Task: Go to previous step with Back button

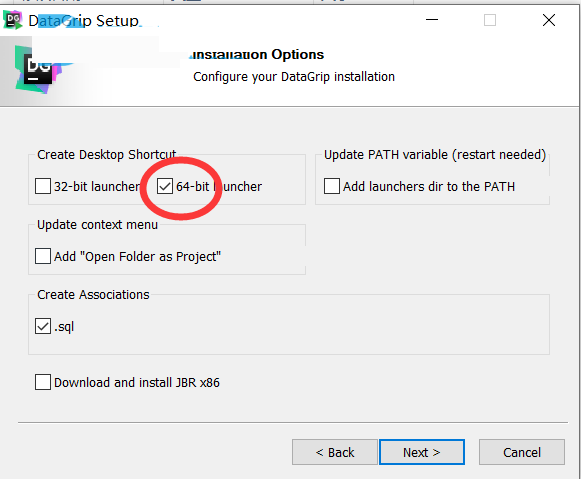Action: tap(335, 452)
